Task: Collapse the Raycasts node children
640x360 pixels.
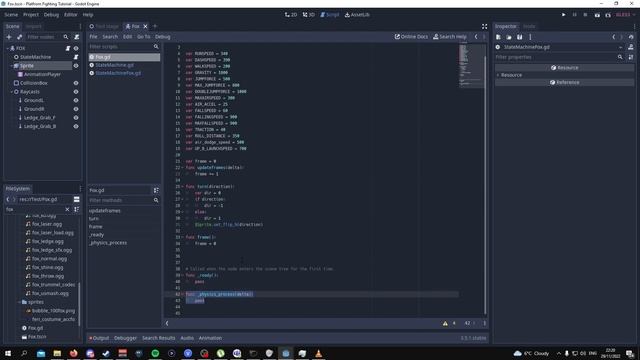Action: click(11, 91)
